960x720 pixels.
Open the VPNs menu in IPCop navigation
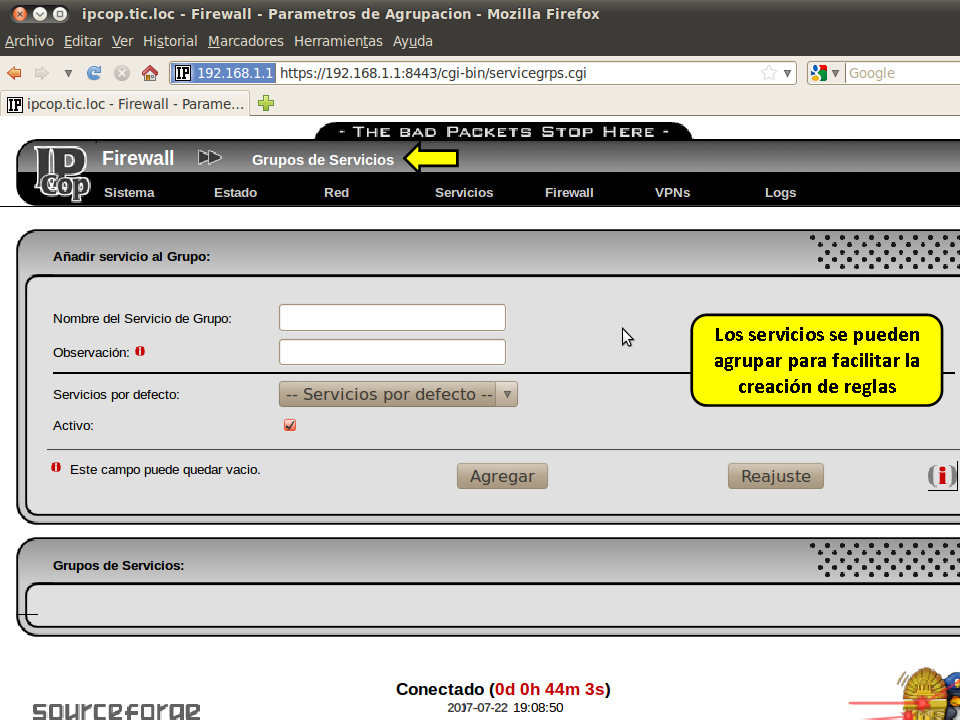(x=672, y=193)
